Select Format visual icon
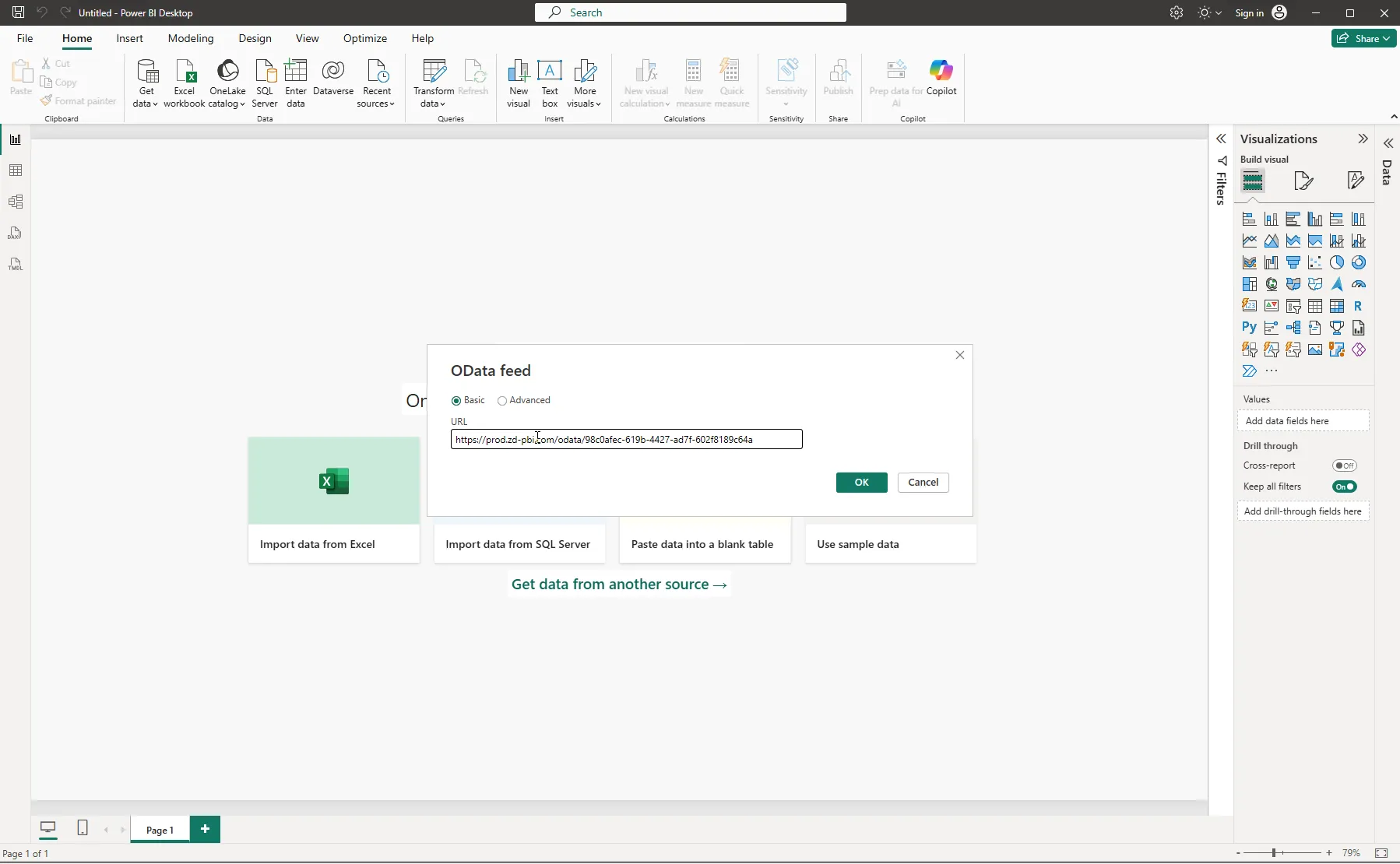This screenshot has height=864, width=1400. 1304,181
